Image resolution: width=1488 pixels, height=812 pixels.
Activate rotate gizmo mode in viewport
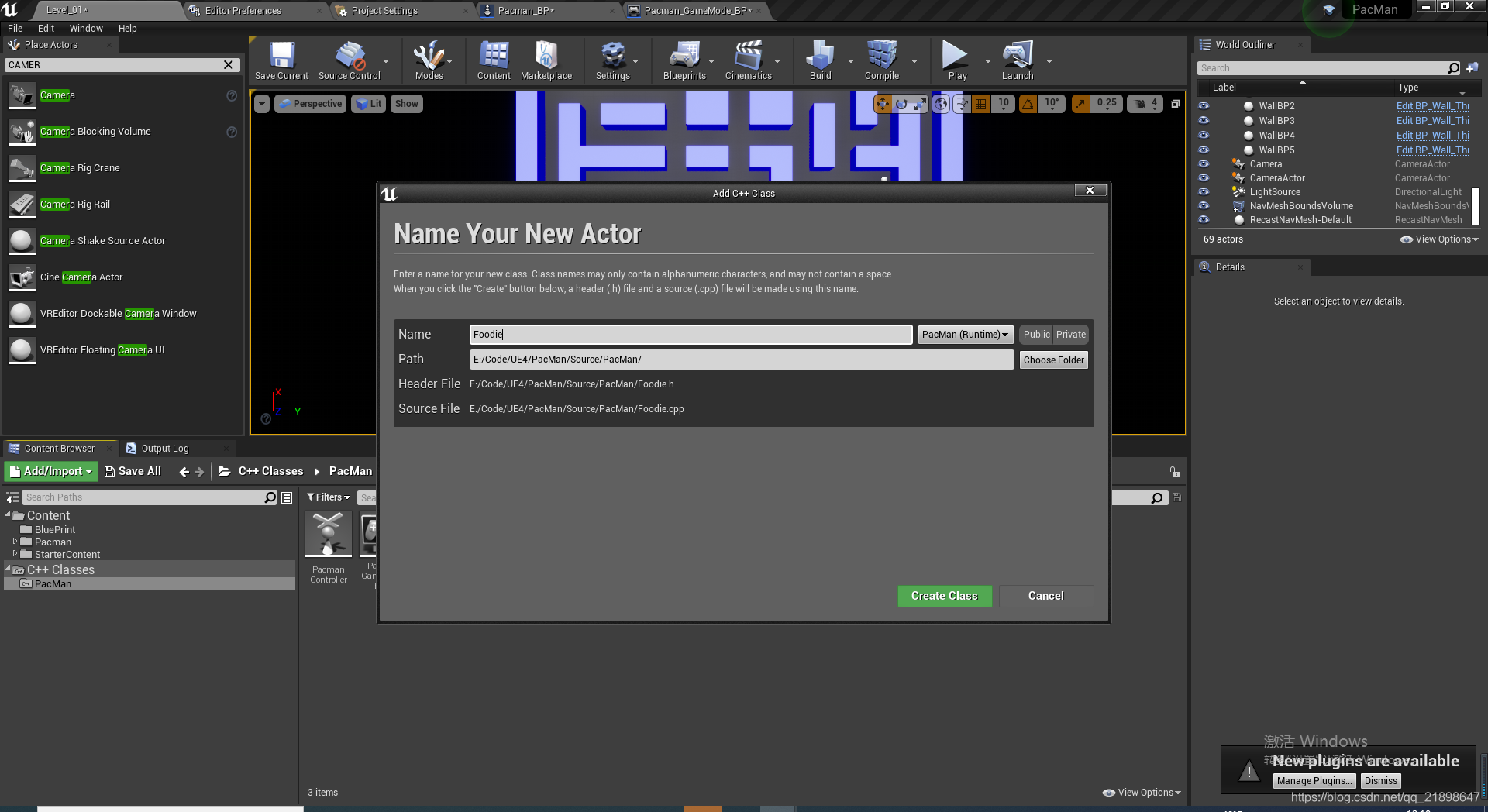[x=901, y=104]
